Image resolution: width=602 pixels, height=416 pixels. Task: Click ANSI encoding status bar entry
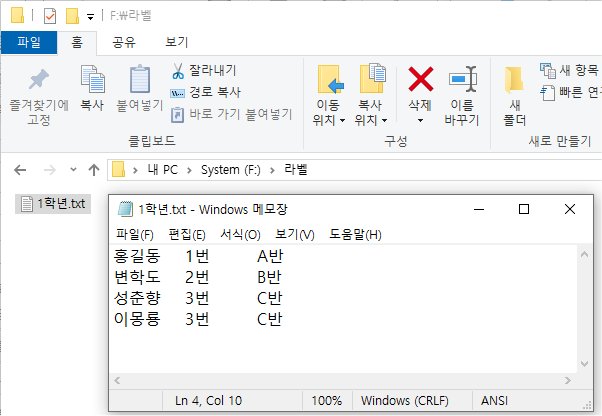[x=494, y=401]
